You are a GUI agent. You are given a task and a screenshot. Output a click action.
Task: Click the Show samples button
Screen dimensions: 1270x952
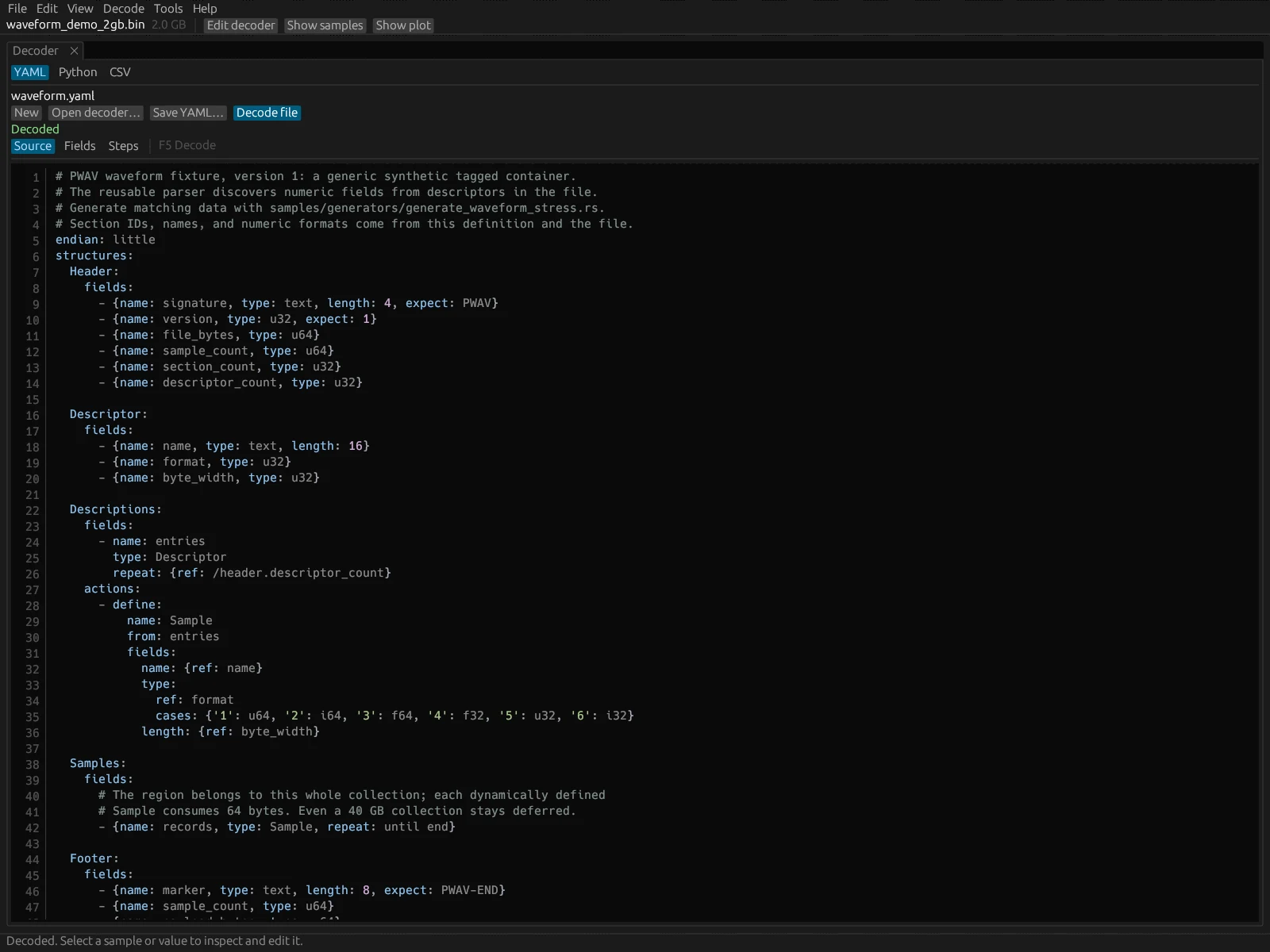325,25
